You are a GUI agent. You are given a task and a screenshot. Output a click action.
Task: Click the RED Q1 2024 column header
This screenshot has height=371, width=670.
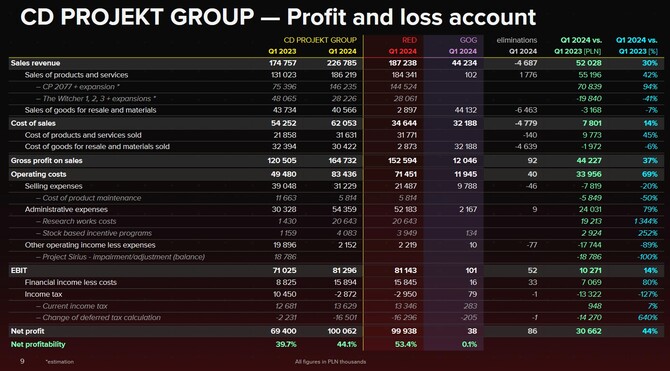click(403, 51)
